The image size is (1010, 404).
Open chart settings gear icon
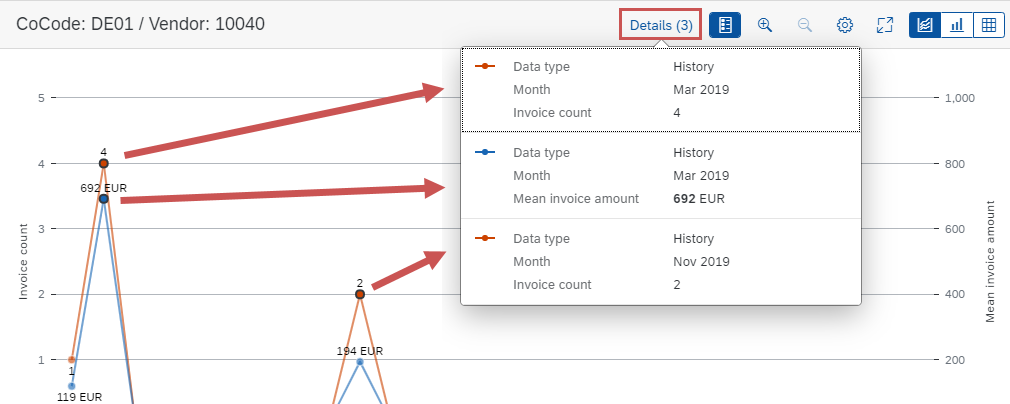pos(844,25)
